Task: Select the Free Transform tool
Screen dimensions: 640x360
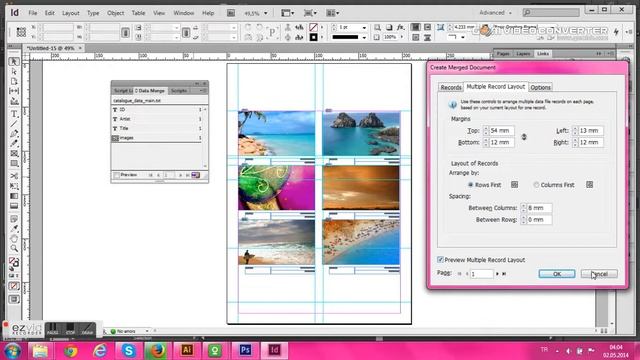Action: 14,186
